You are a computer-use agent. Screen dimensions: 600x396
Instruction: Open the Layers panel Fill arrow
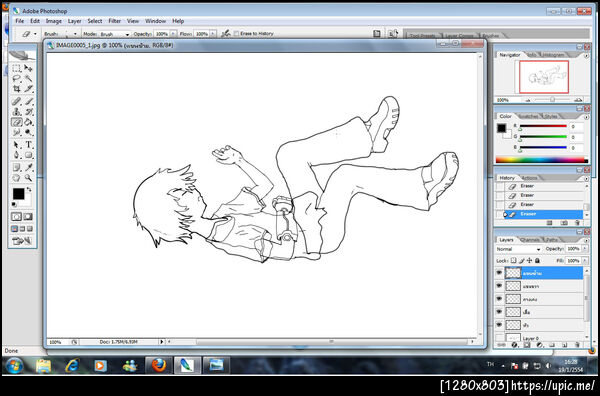585,261
